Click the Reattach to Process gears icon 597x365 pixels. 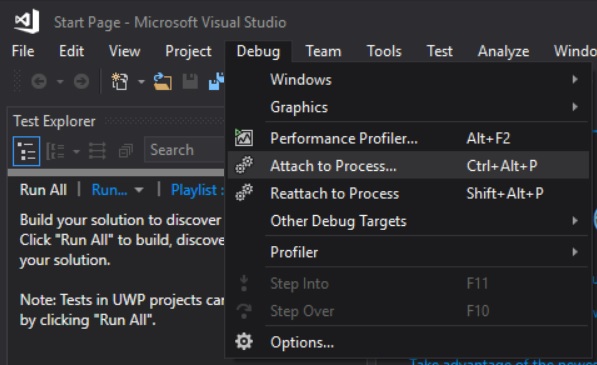pyautogui.click(x=244, y=192)
